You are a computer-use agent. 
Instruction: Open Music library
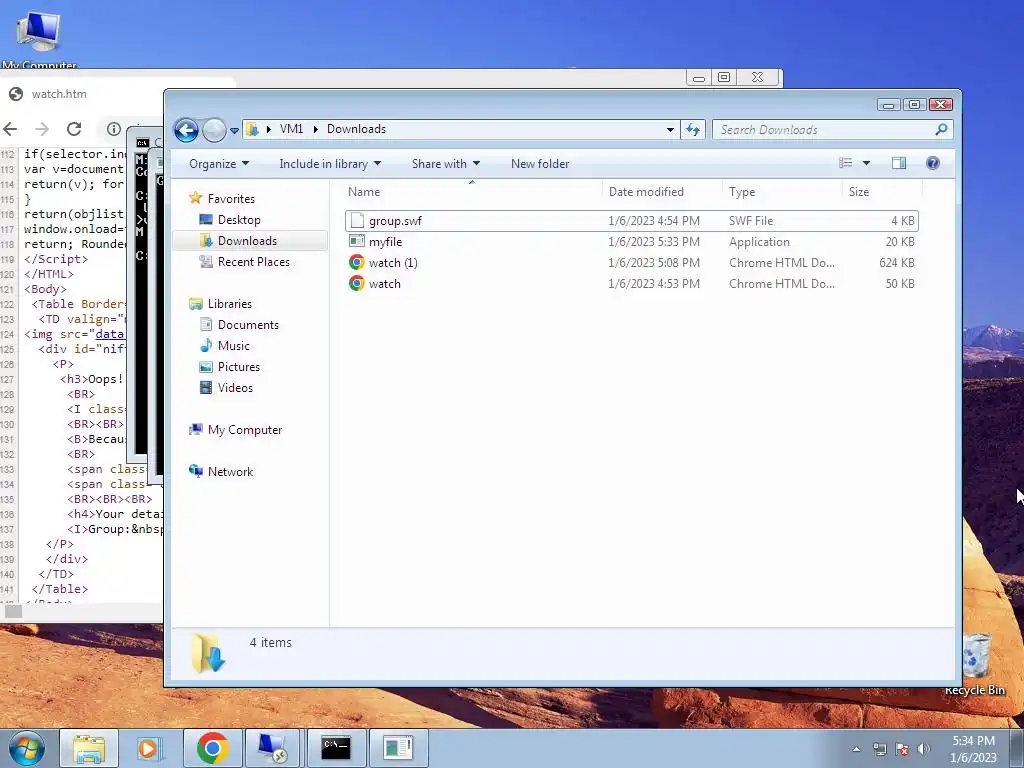[233, 345]
